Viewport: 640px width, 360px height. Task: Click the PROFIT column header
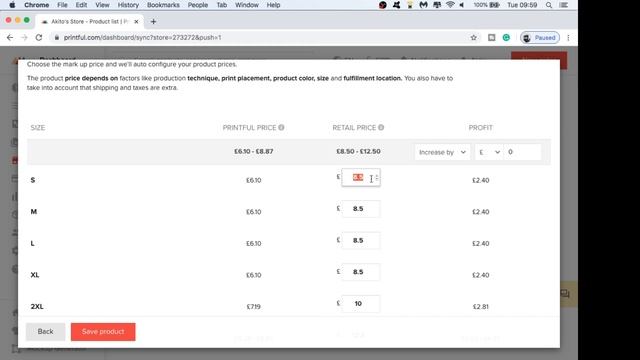(480, 128)
